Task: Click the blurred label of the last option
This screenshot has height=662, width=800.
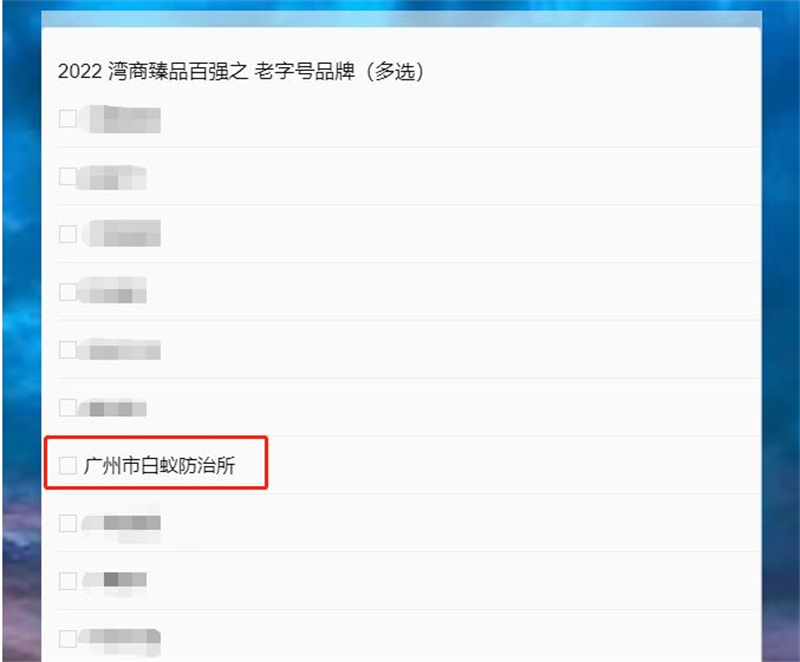Action: coord(120,641)
